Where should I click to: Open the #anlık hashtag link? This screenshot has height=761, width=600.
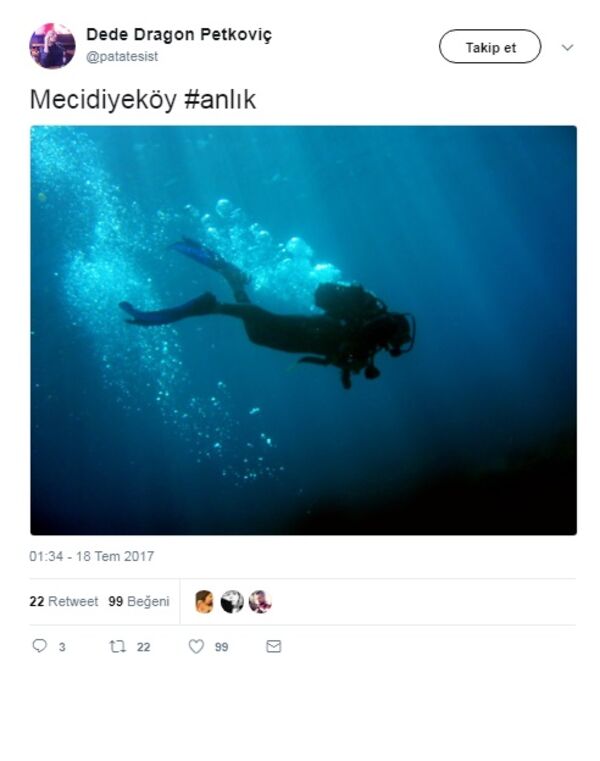click(x=220, y=99)
